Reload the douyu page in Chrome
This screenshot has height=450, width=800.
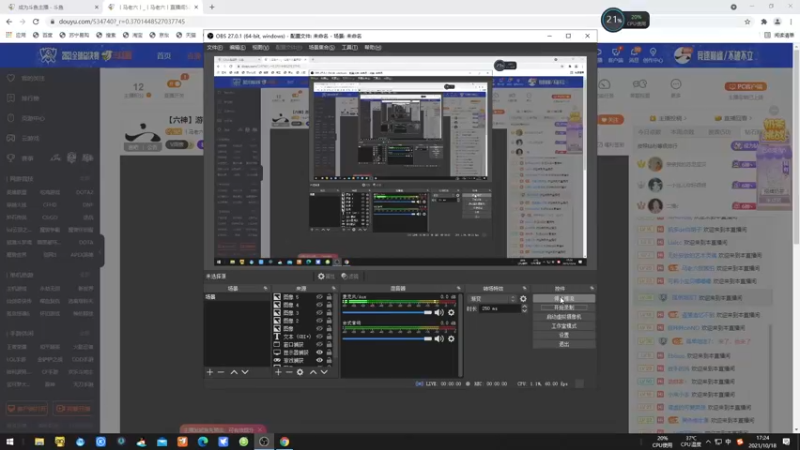pos(36,21)
